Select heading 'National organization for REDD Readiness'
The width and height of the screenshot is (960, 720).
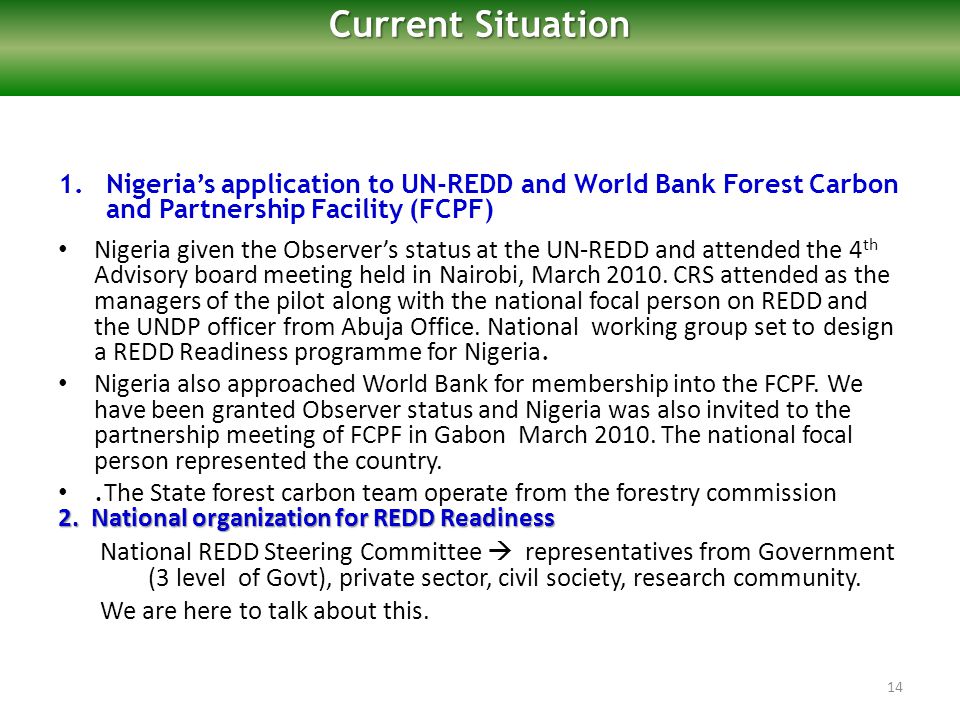pyautogui.click(x=323, y=518)
